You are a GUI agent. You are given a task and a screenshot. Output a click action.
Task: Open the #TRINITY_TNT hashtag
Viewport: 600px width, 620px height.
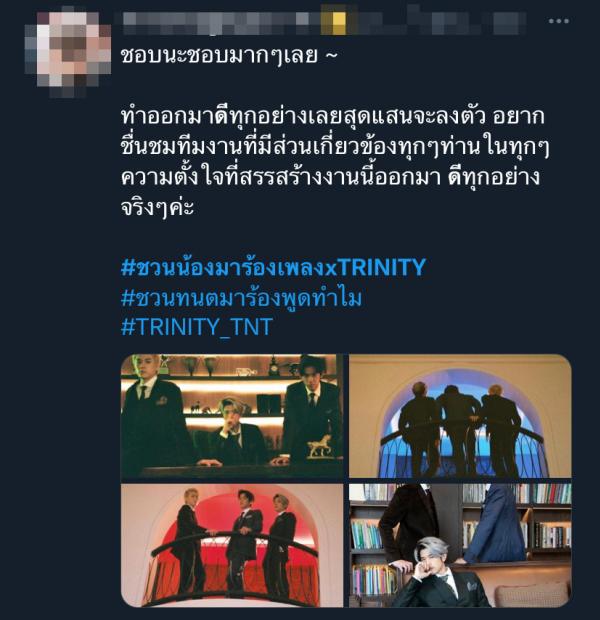(197, 327)
